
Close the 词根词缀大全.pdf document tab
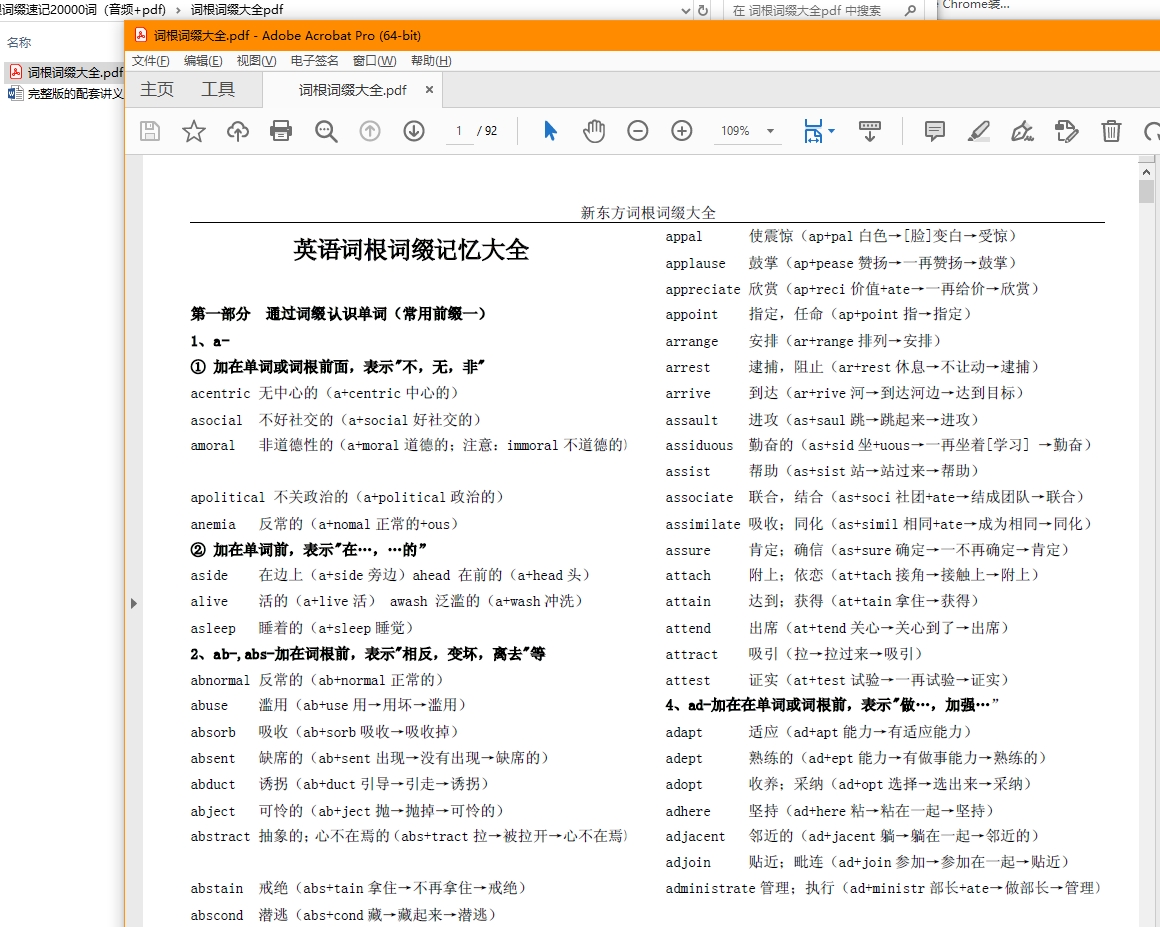click(x=430, y=90)
